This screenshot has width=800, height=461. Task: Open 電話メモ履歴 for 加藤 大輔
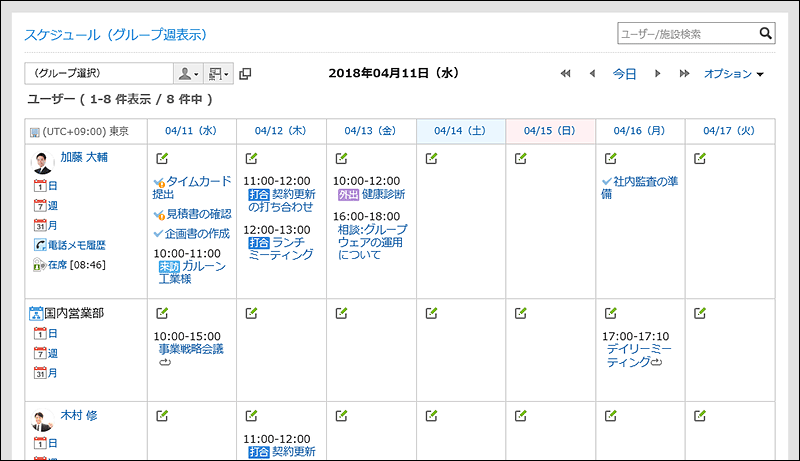pos(70,245)
